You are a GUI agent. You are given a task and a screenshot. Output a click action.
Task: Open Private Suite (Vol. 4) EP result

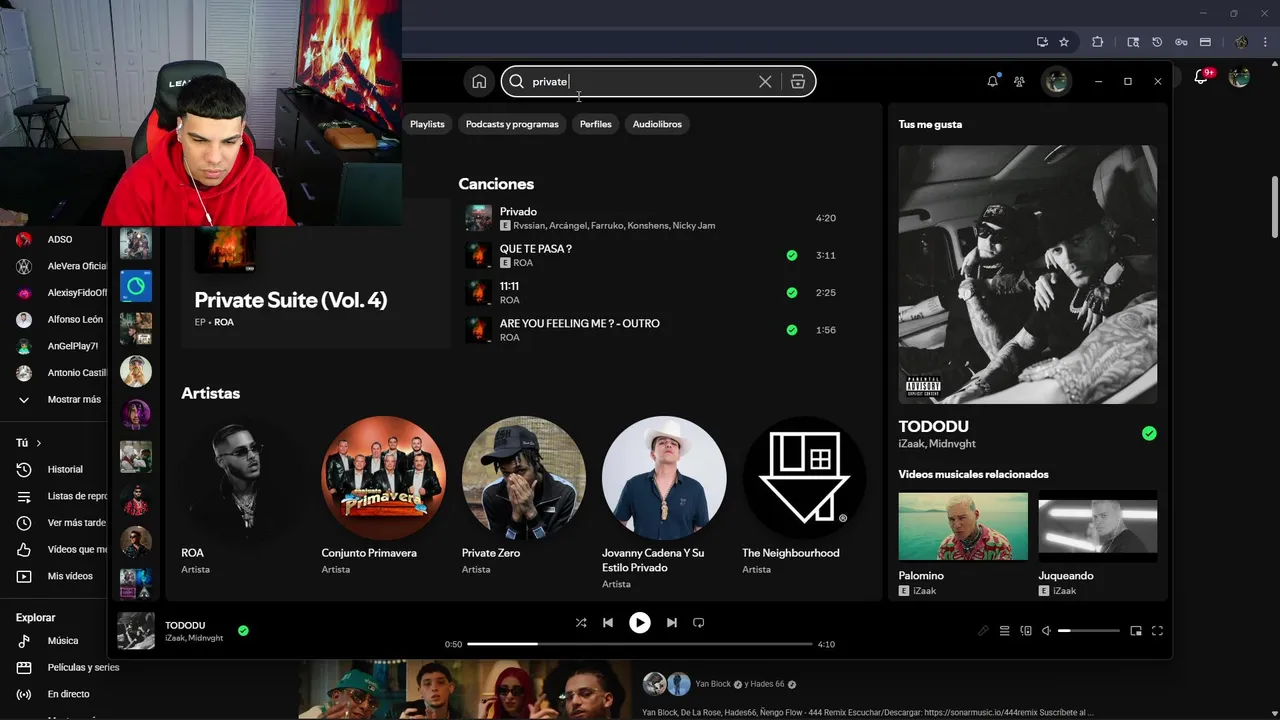(315, 273)
